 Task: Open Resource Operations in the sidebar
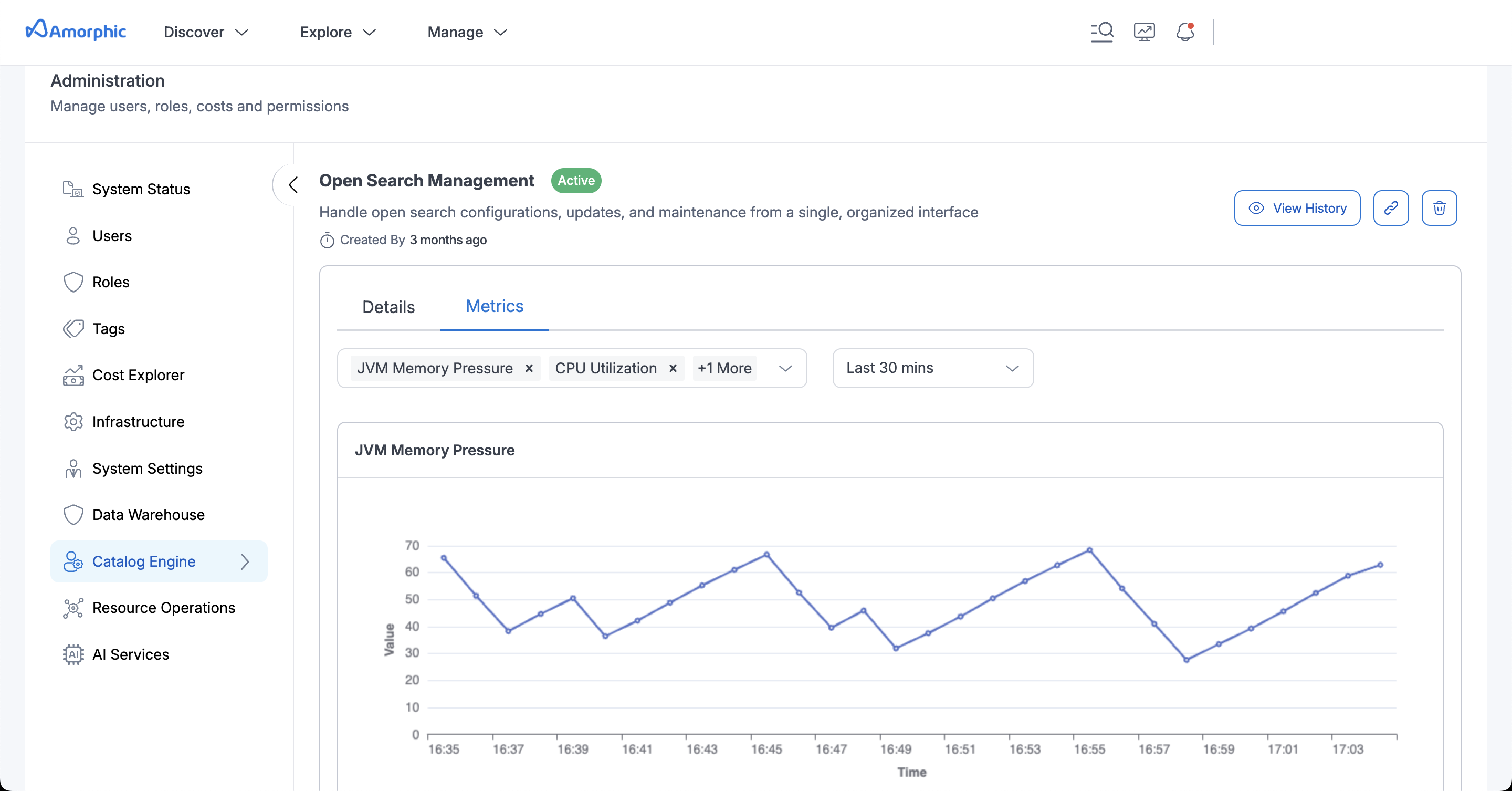coord(163,608)
